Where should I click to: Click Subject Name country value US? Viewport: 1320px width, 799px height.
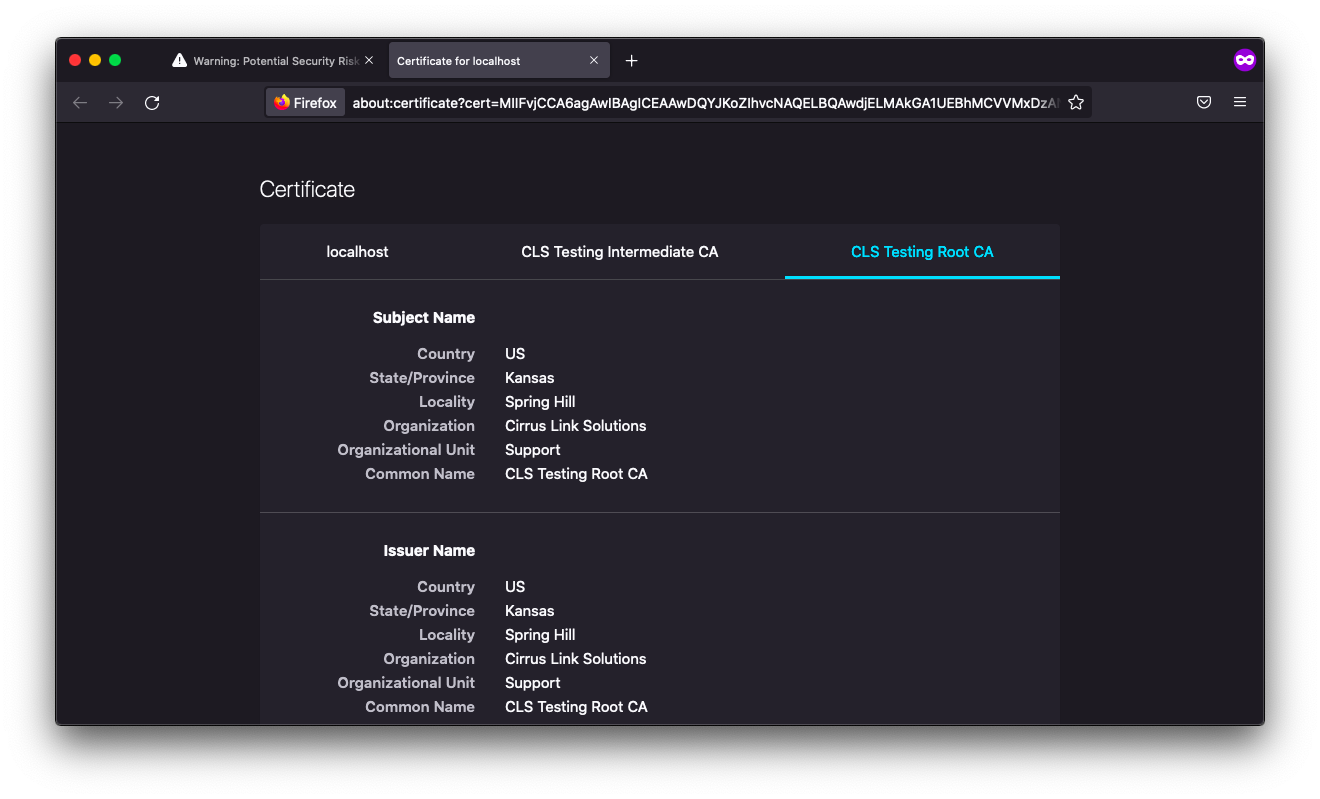coord(515,354)
